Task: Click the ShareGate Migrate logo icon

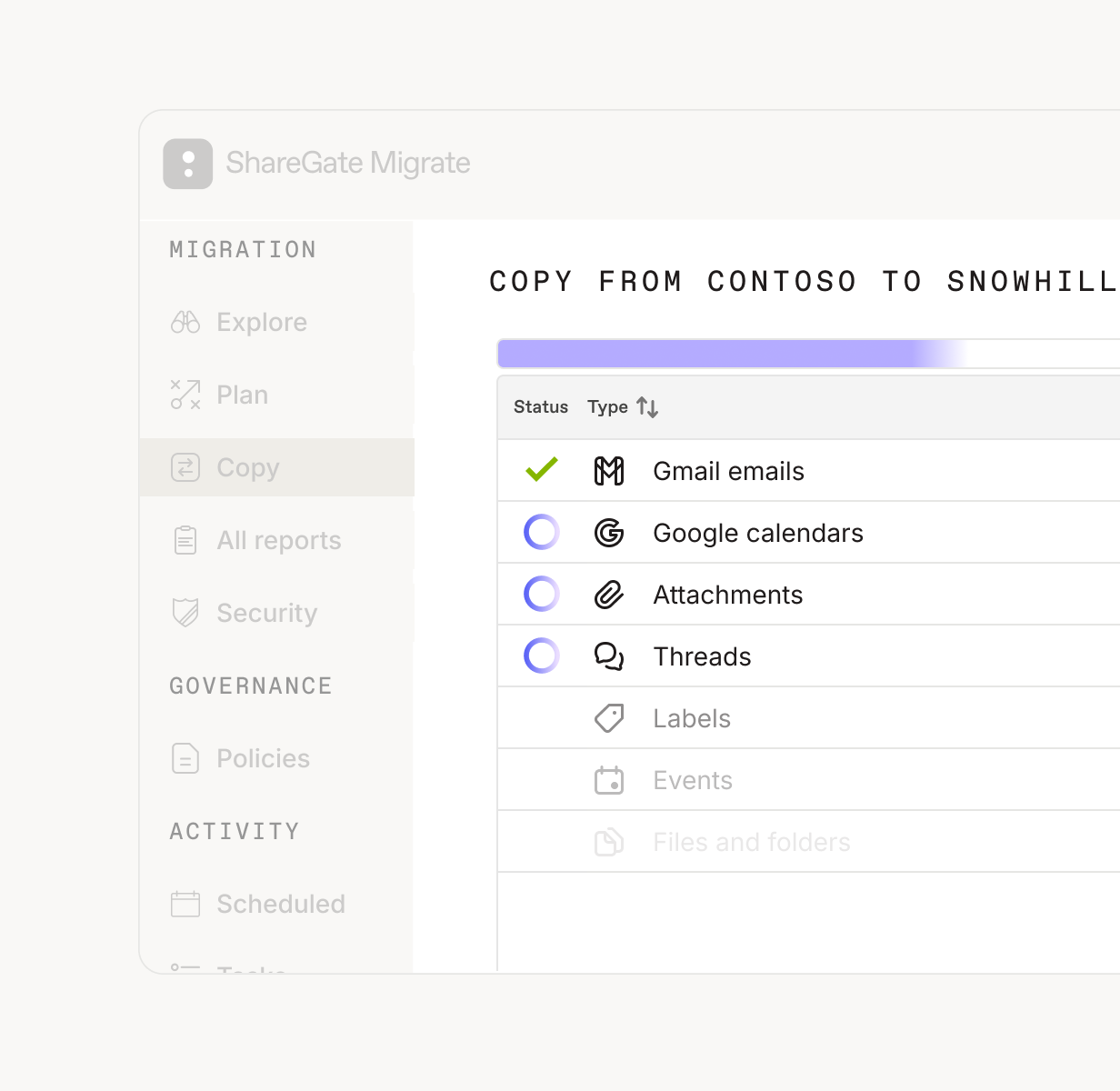Action: 188,164
